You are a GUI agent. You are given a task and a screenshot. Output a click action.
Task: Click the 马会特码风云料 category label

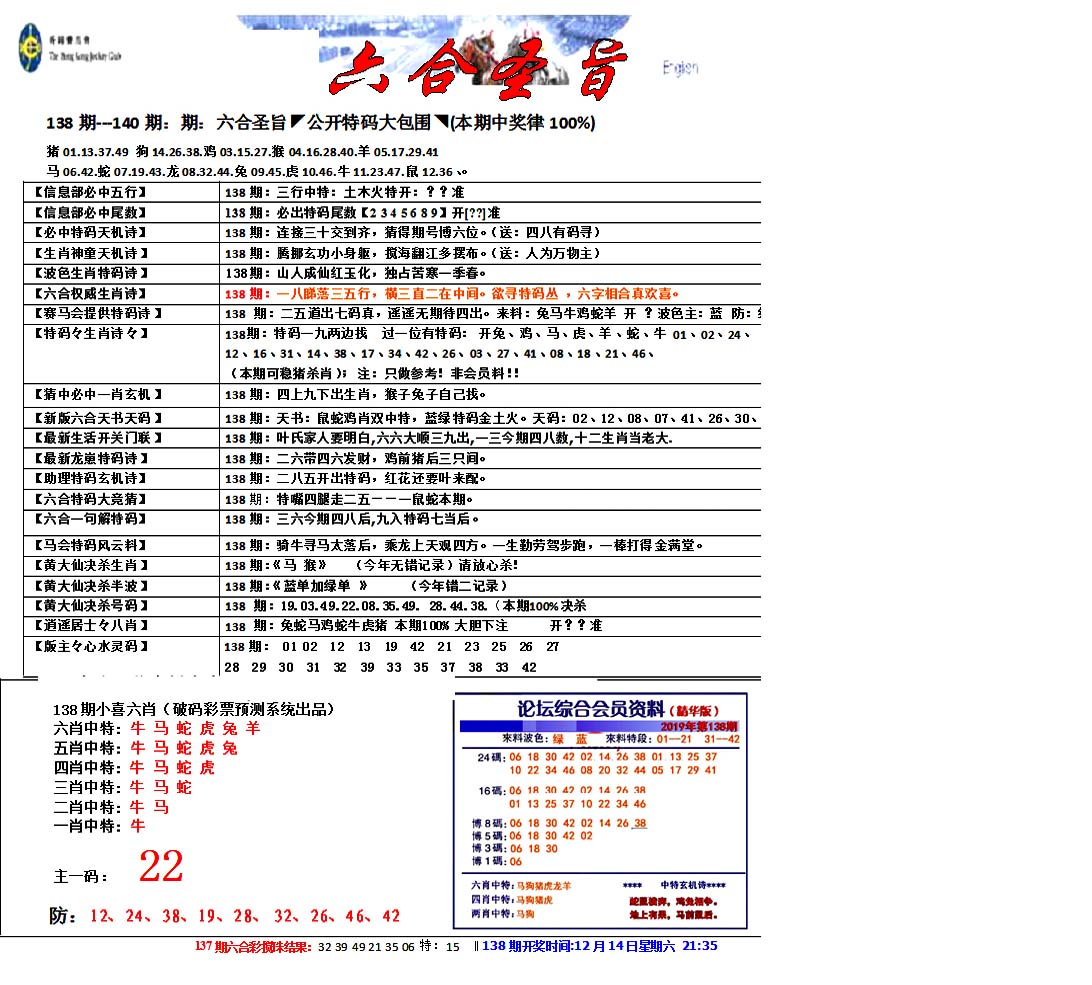tap(90, 545)
